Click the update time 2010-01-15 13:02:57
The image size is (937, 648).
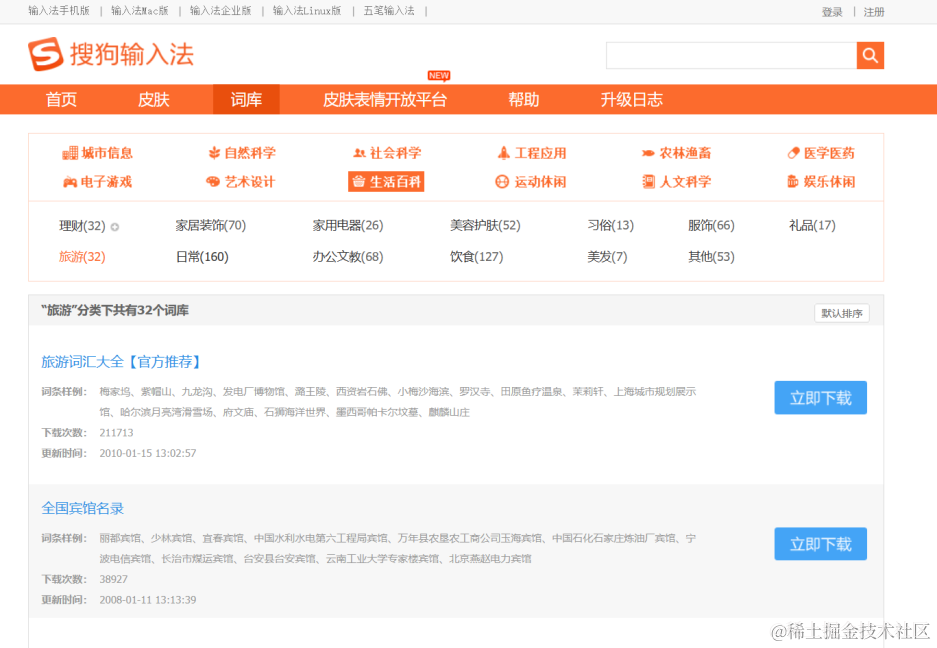[x=148, y=453]
